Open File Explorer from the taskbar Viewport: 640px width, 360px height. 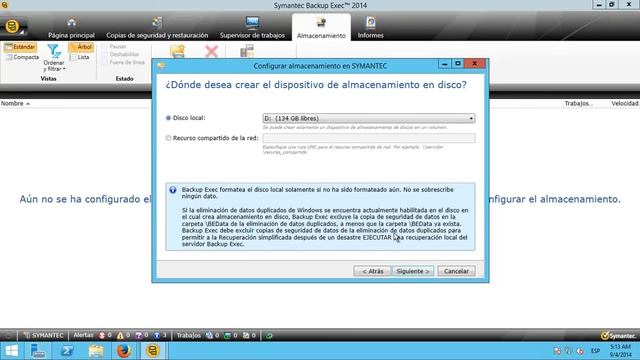point(96,351)
